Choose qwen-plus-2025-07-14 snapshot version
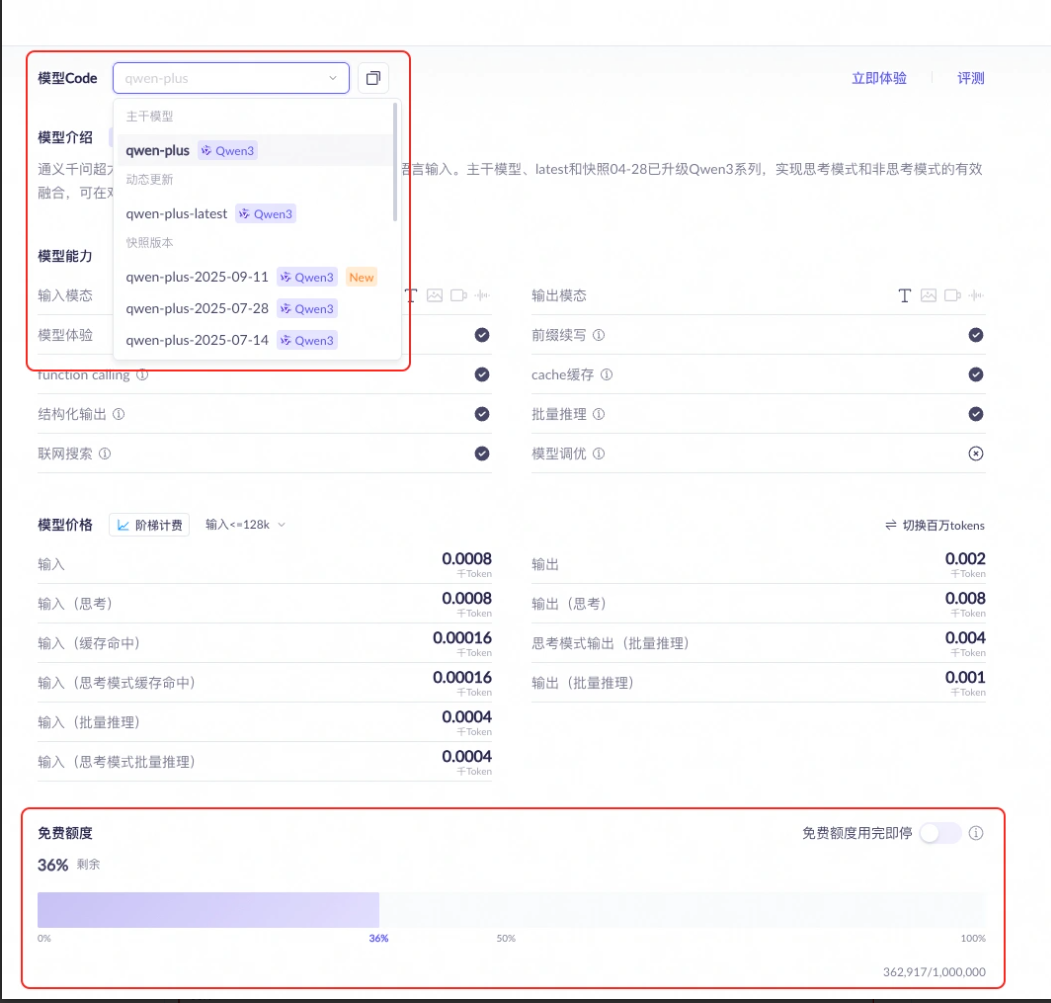The width and height of the screenshot is (1051, 1003). pos(255,340)
